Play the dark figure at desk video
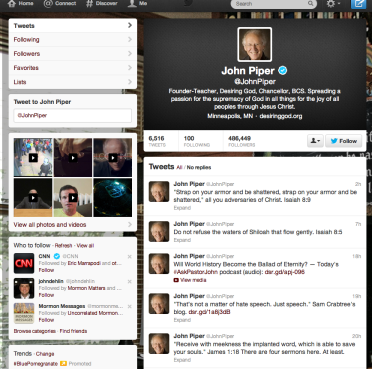Viewport: 372px width, 369px height. coord(33,198)
